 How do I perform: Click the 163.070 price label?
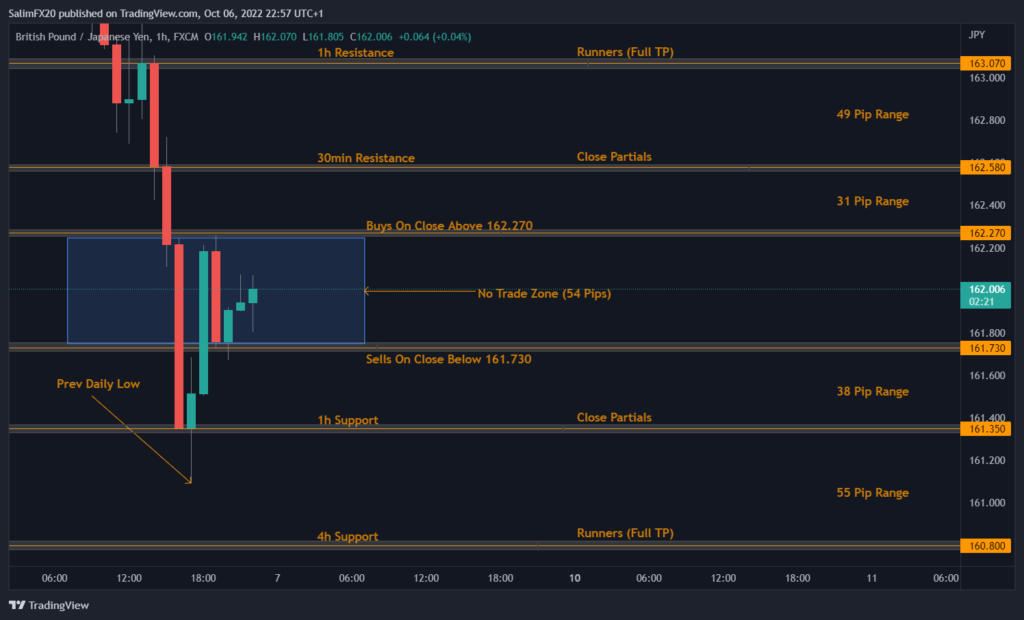tap(986, 63)
